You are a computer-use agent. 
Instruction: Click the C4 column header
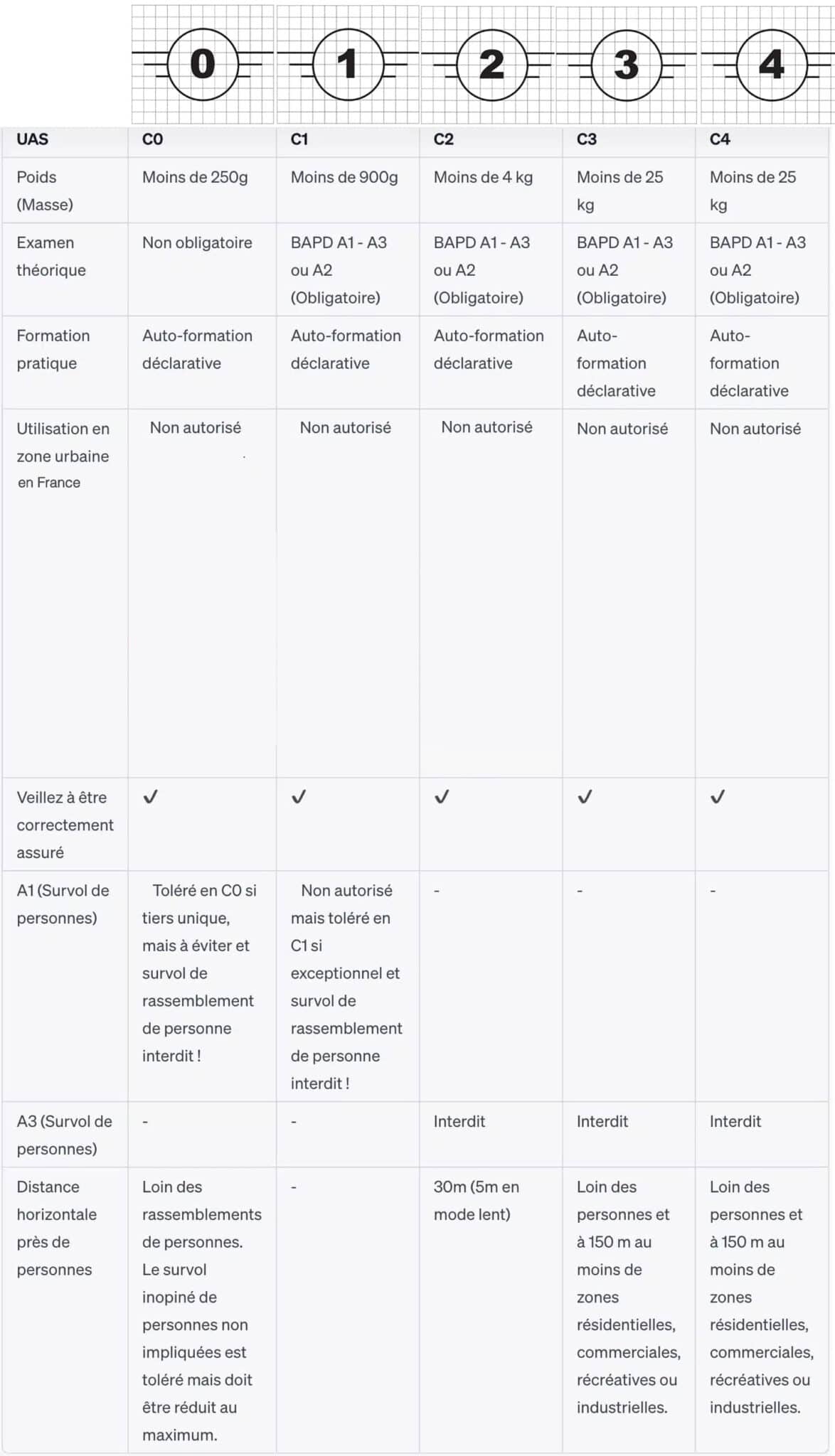(x=720, y=139)
